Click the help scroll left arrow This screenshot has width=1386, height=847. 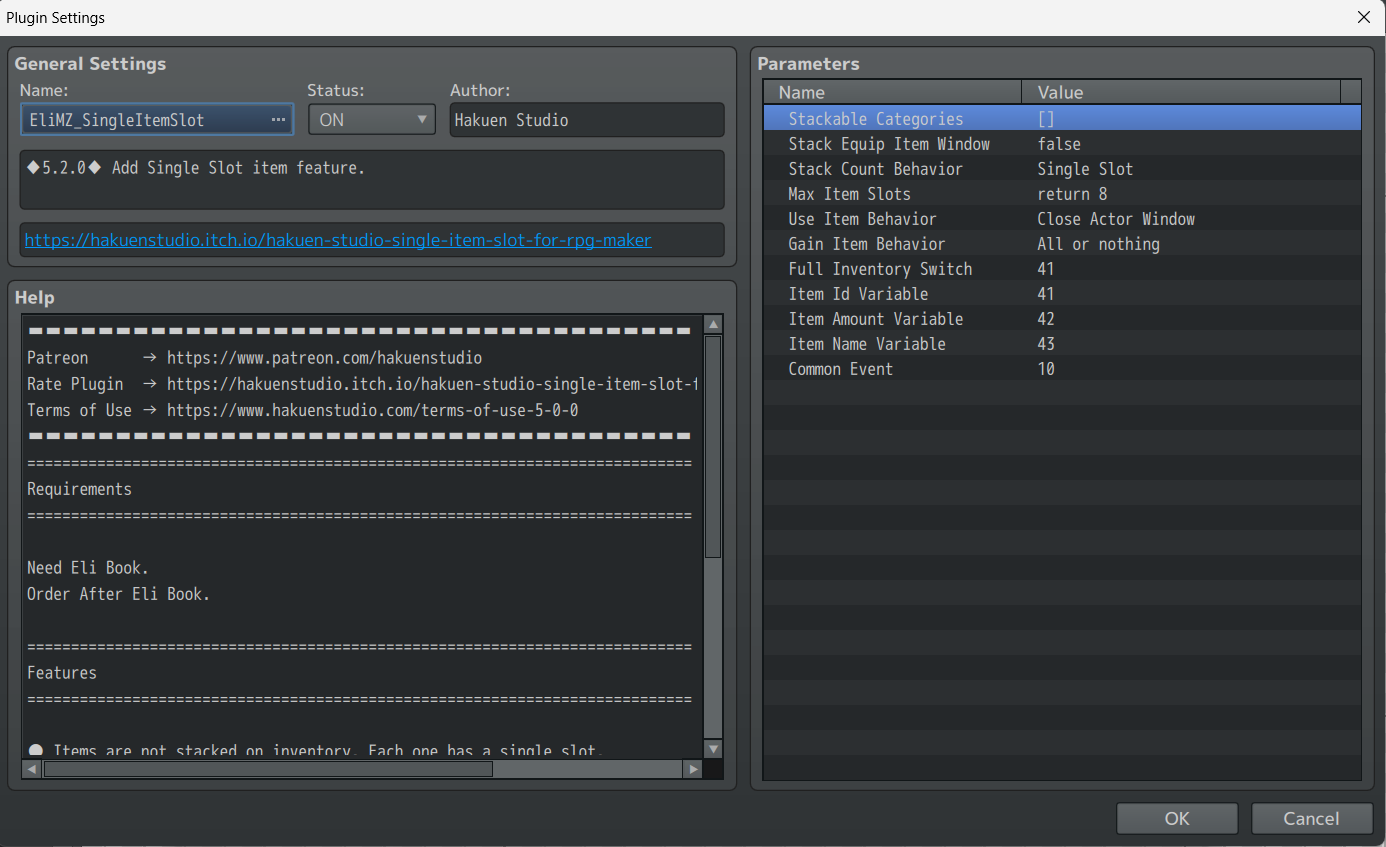[32, 769]
